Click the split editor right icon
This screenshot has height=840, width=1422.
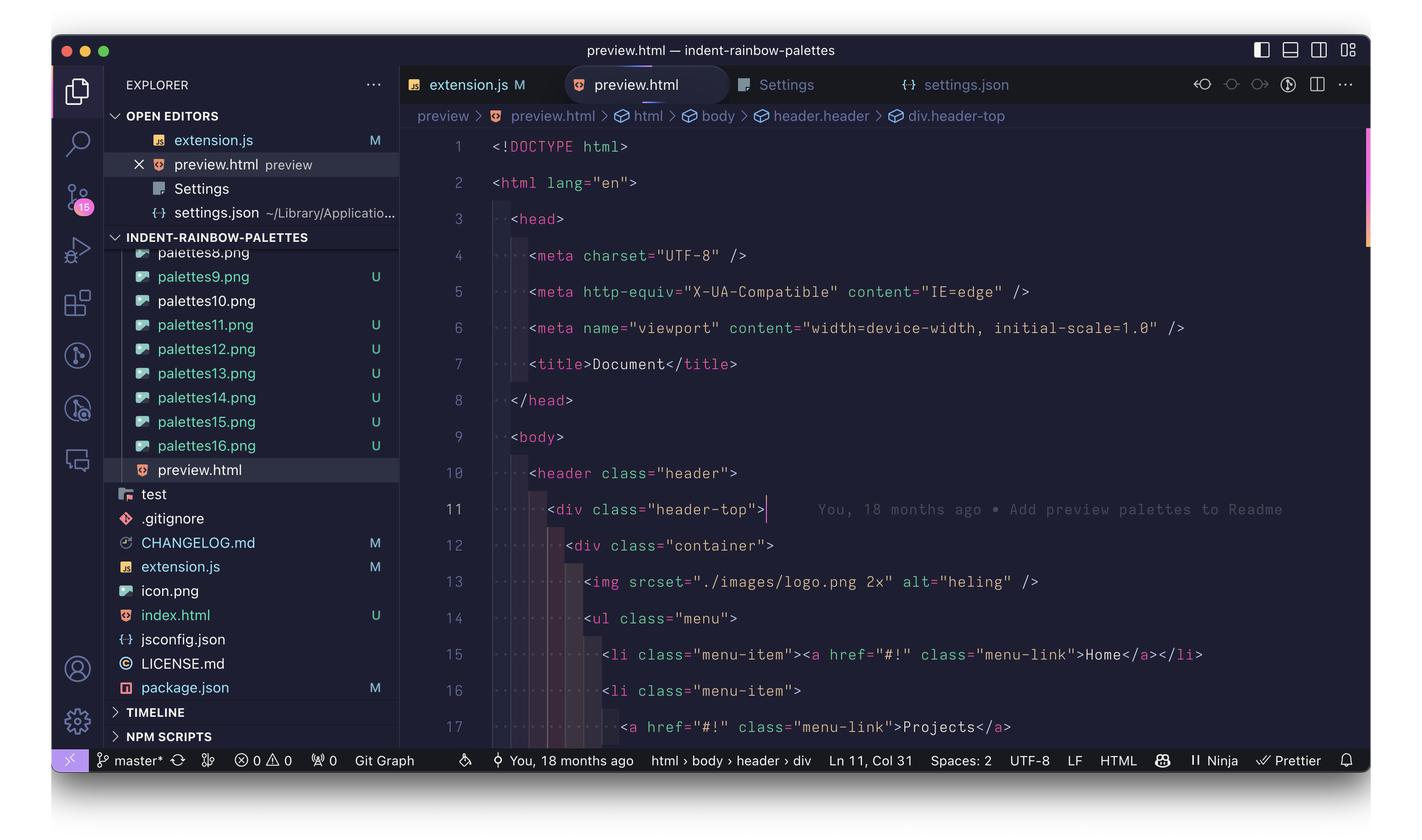1317,85
